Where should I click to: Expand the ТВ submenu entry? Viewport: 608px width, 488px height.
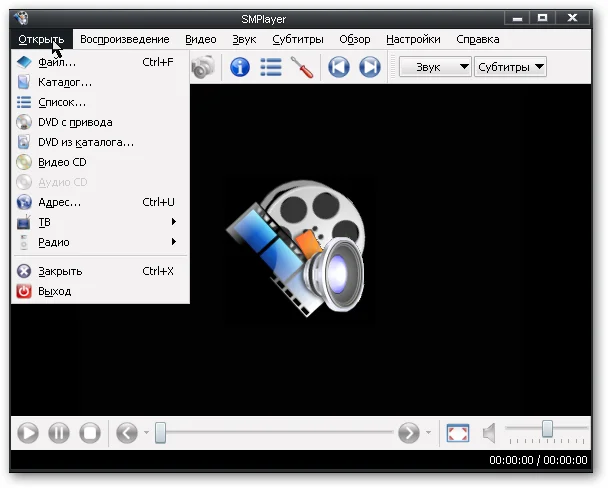coord(98,222)
